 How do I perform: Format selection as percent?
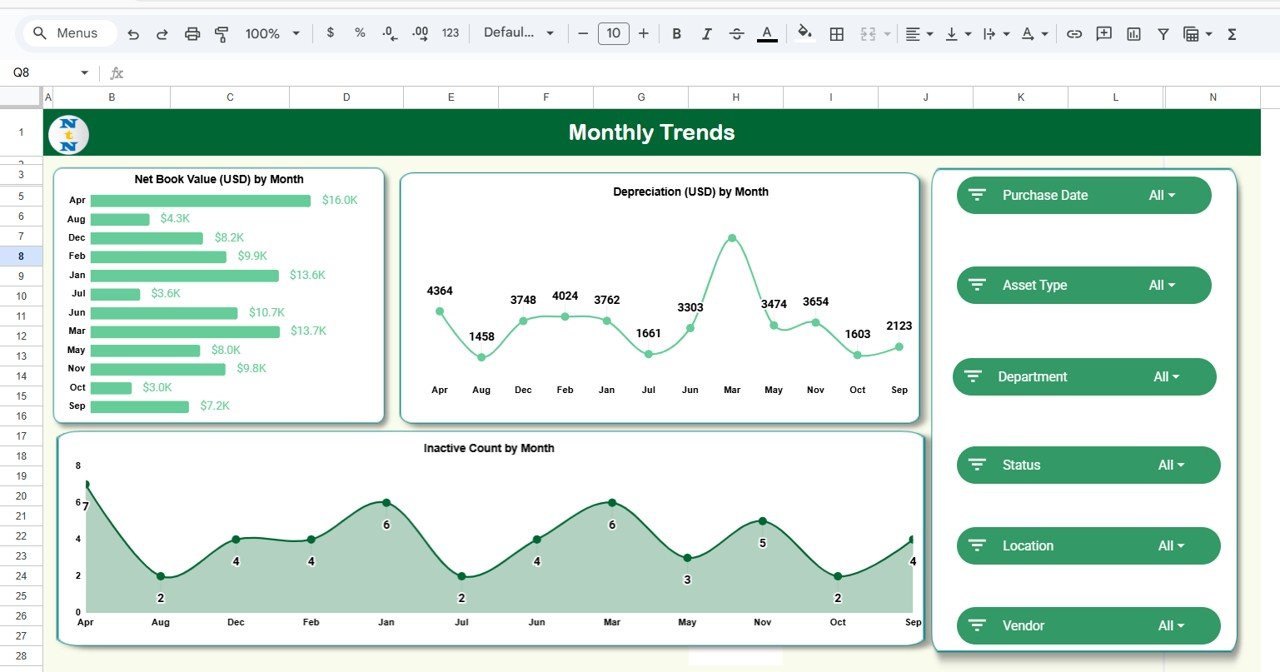360,33
